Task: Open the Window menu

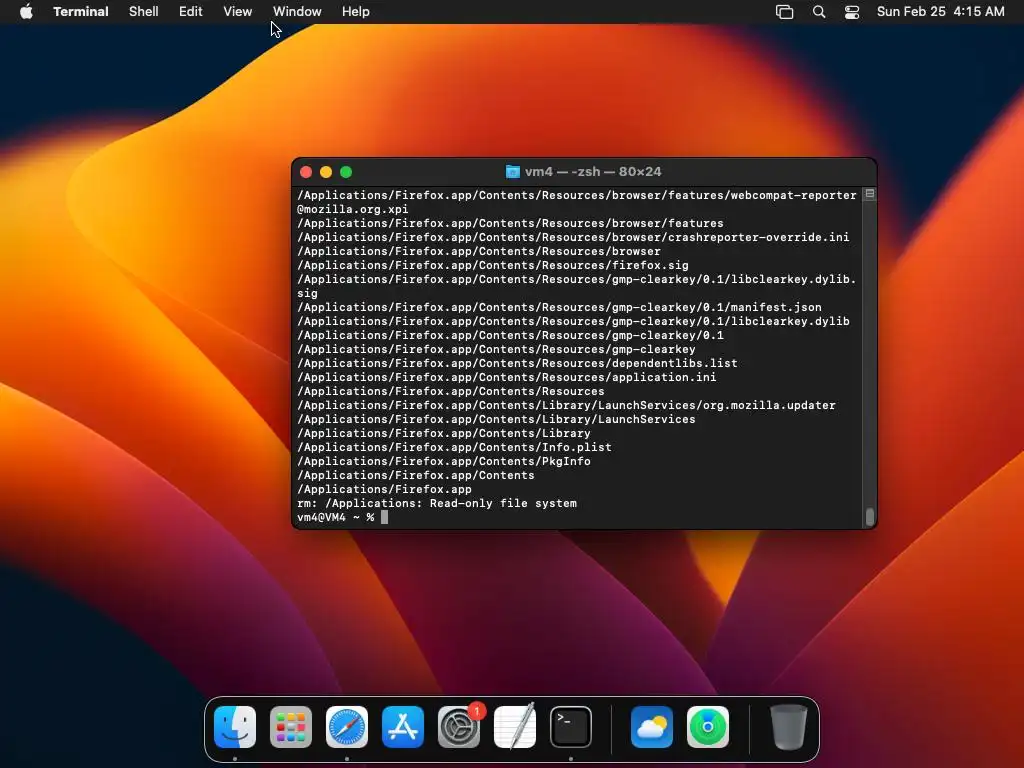Action: [x=297, y=12]
